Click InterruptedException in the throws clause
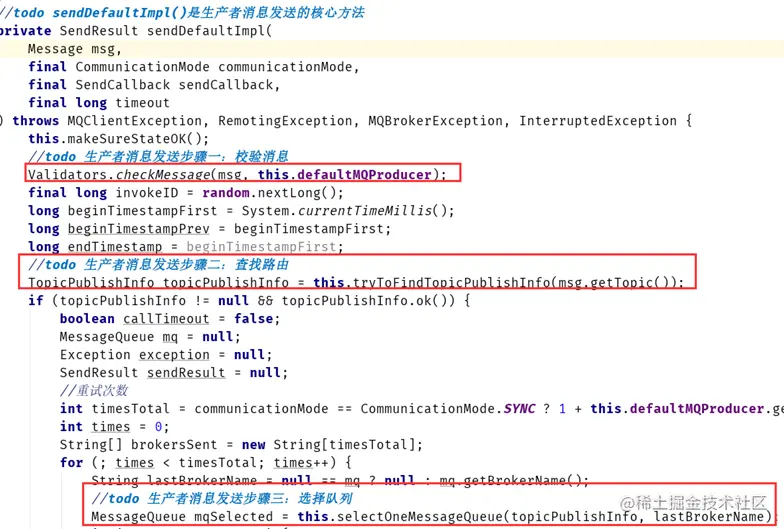This screenshot has width=784, height=529. [598, 121]
